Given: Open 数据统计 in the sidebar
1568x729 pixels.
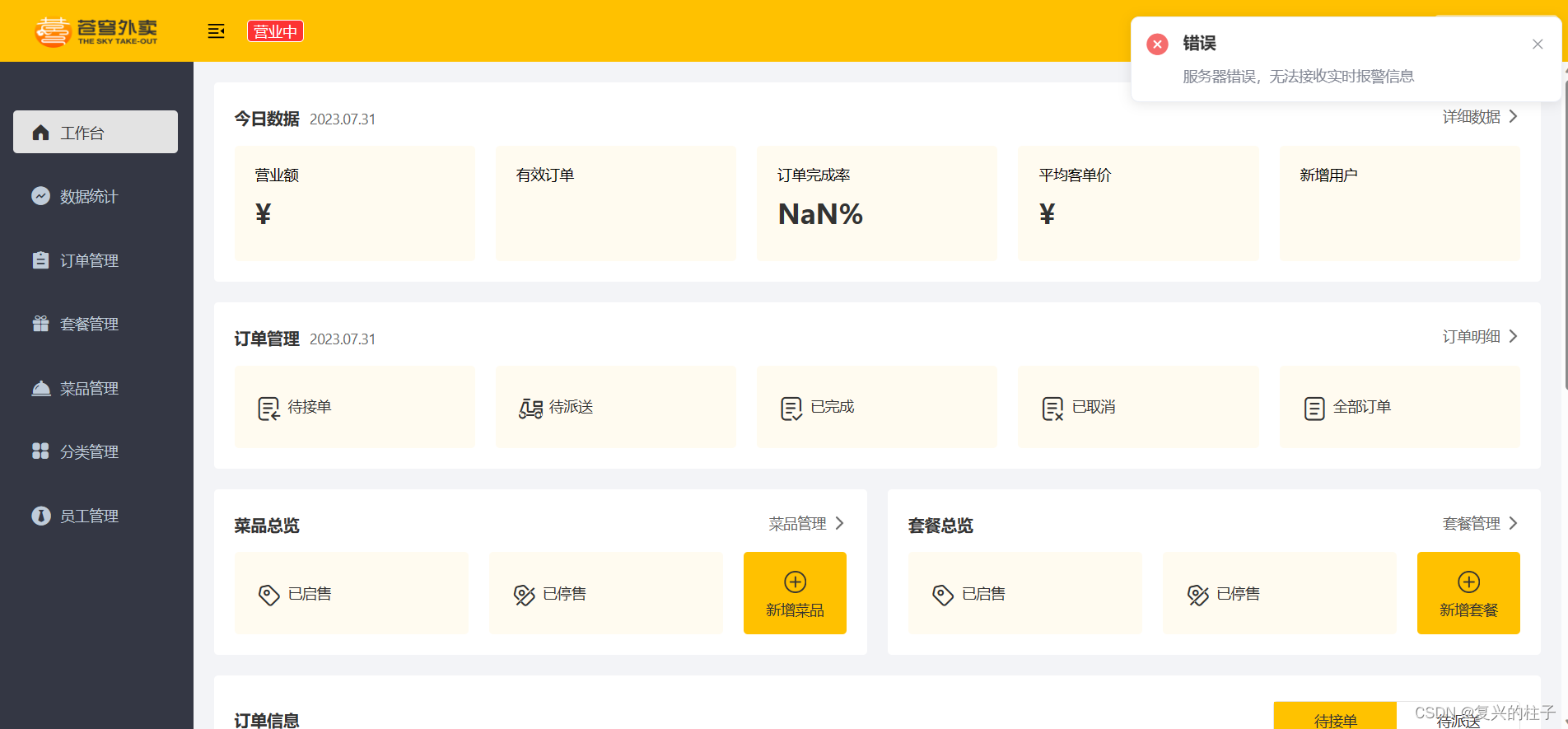Looking at the screenshot, I should [x=96, y=196].
